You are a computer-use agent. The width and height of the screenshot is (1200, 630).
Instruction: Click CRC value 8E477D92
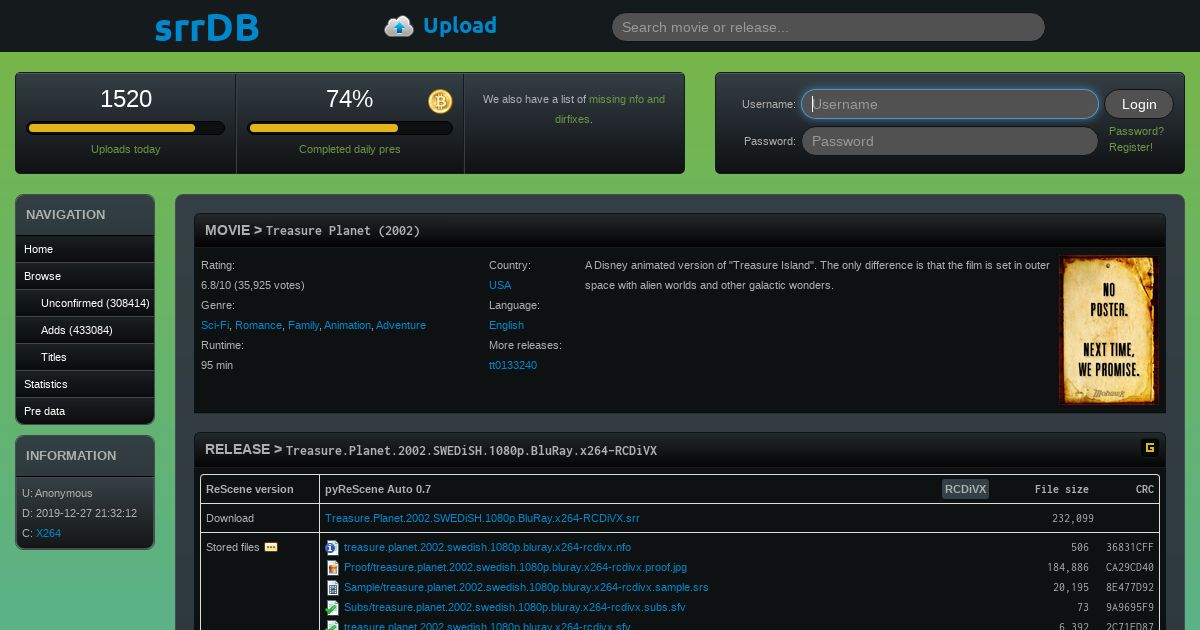[1130, 587]
